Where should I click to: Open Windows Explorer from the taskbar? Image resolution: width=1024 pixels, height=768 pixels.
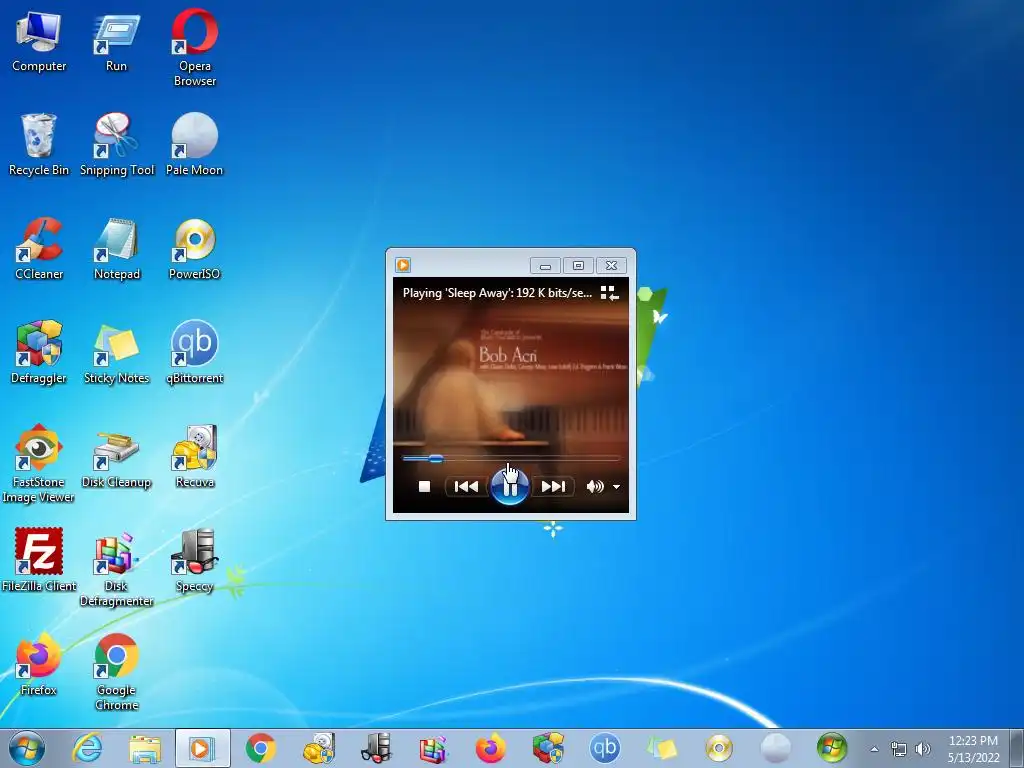(x=145, y=748)
